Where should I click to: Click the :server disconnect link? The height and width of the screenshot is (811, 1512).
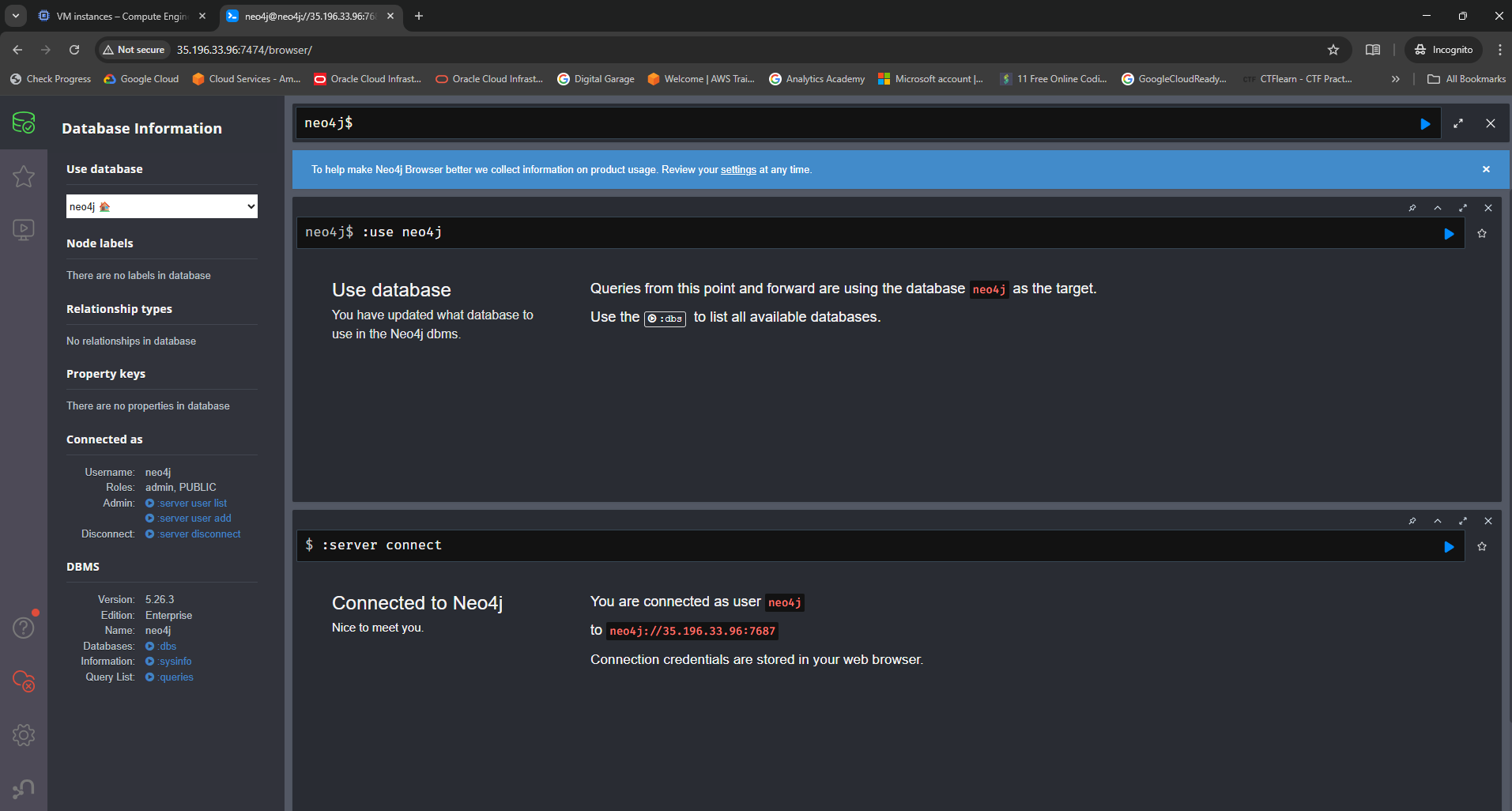click(194, 534)
